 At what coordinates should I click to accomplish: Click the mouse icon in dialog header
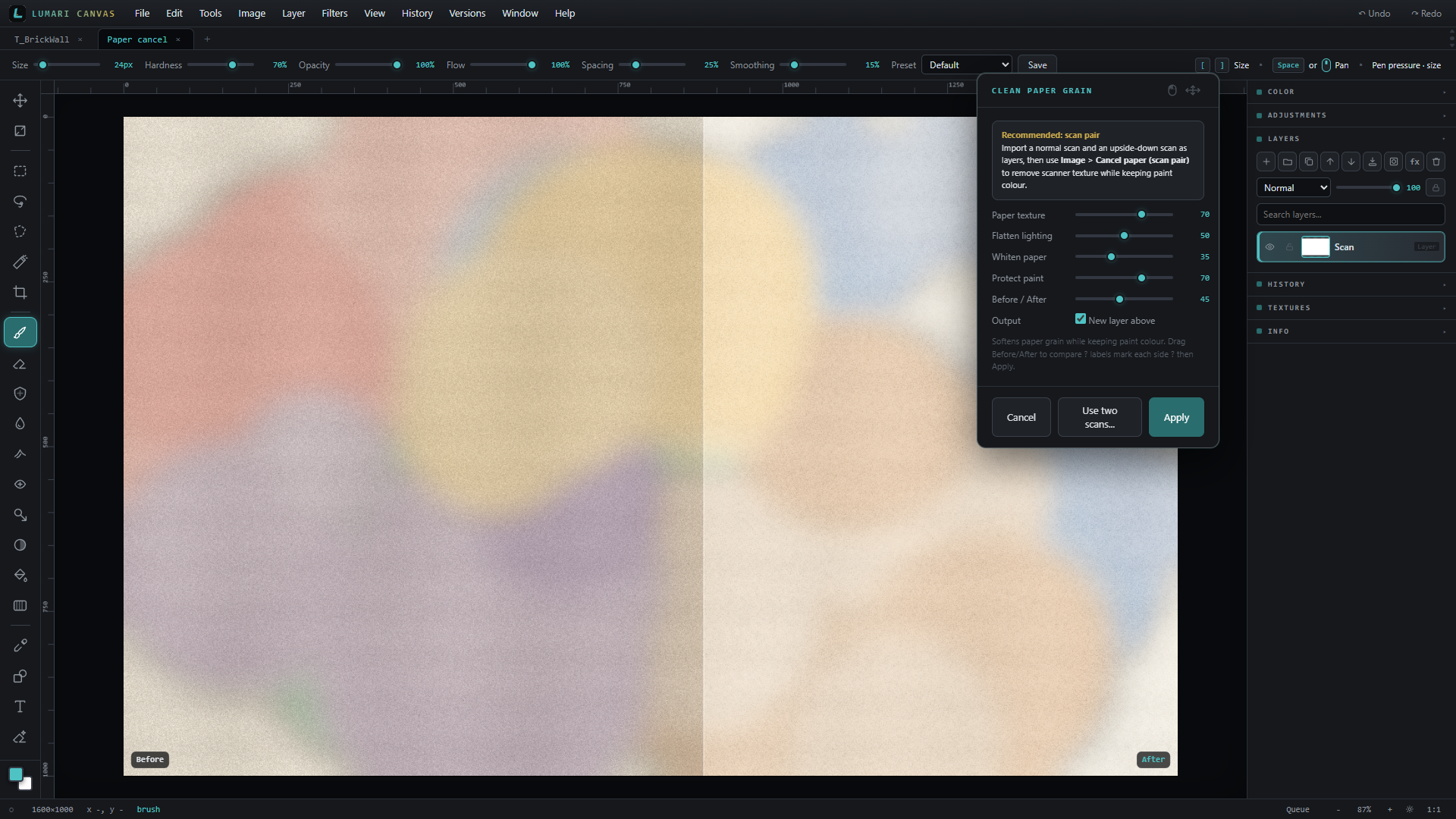[x=1172, y=90]
